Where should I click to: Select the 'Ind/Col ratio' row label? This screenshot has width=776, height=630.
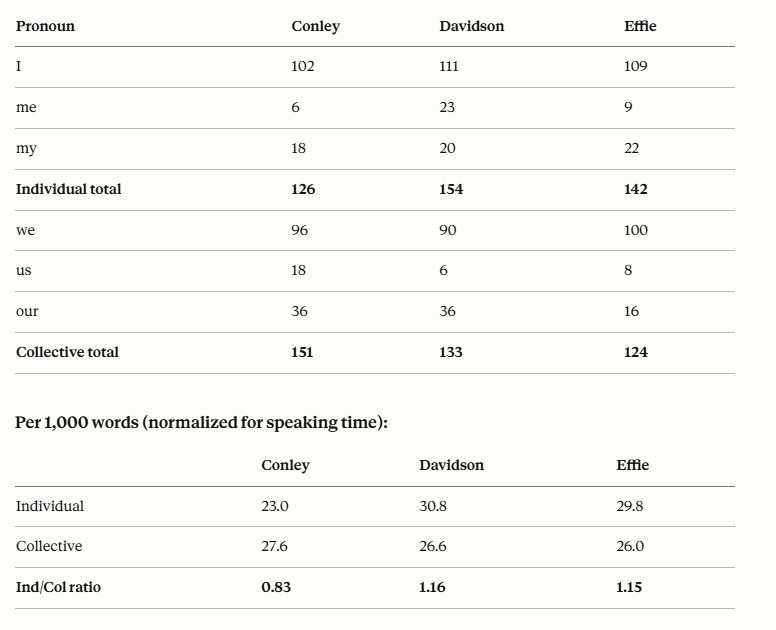tap(58, 587)
